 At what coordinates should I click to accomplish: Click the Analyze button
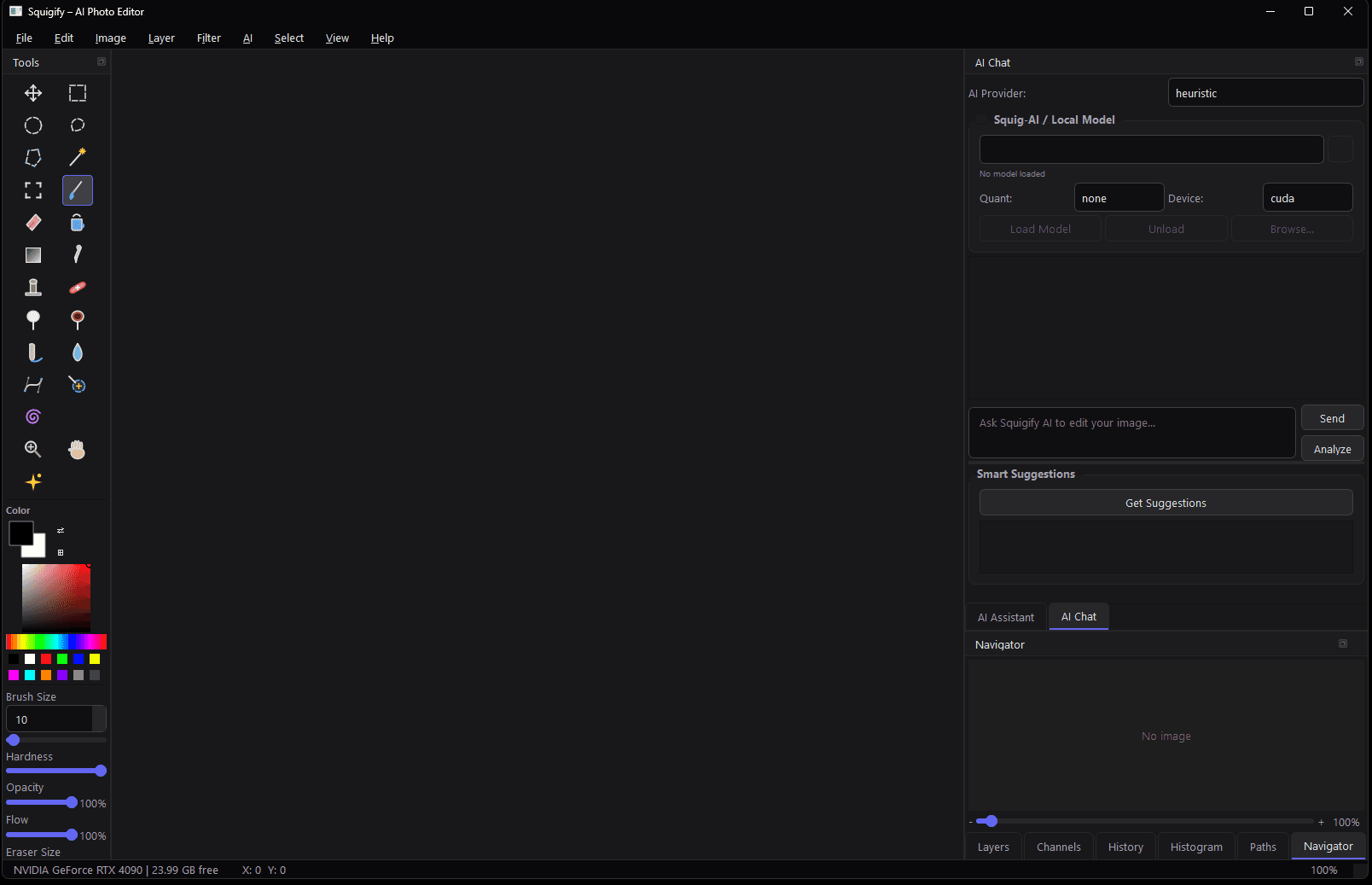click(1332, 448)
